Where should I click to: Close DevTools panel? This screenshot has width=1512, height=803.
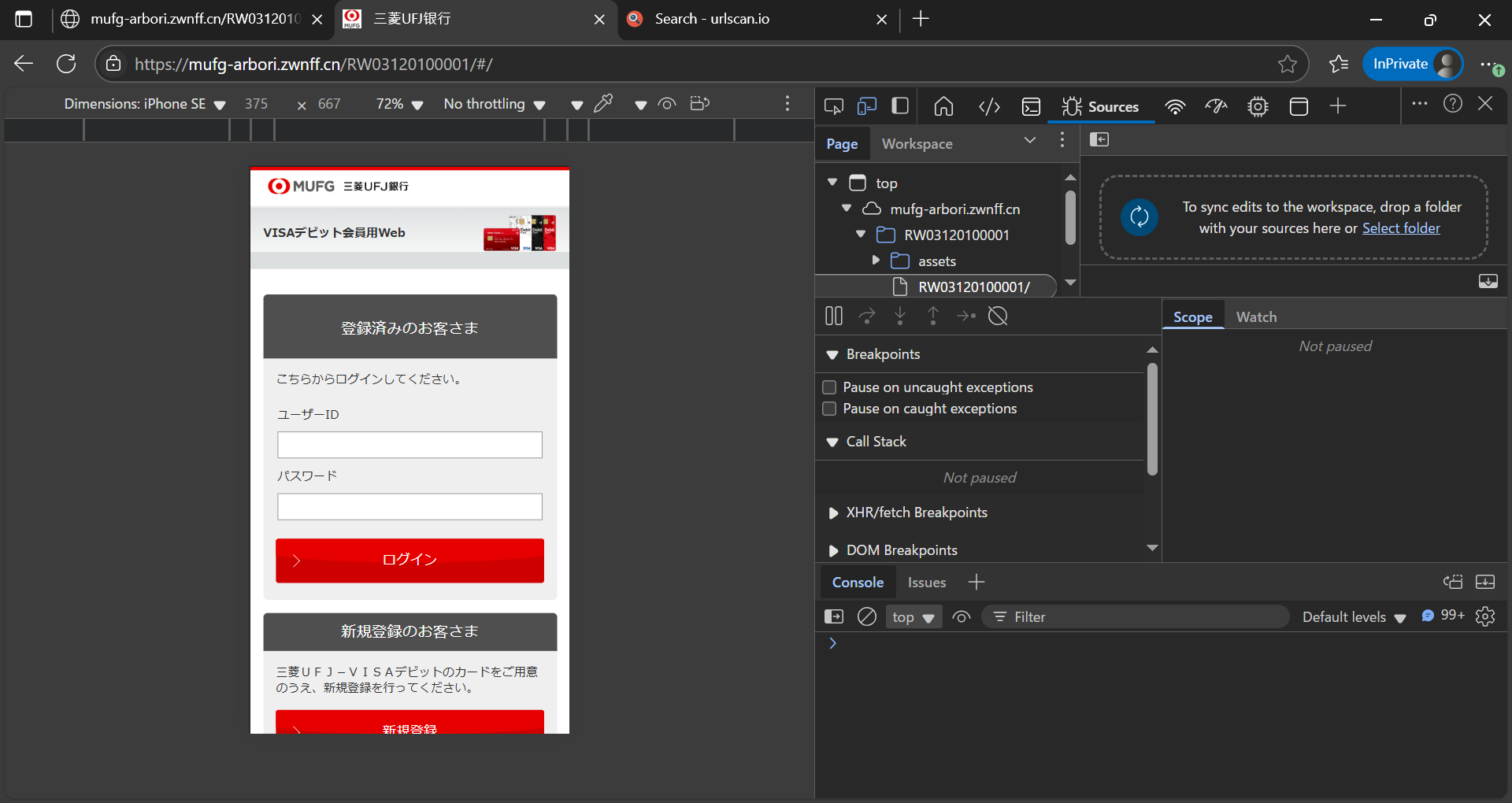tap(1485, 103)
